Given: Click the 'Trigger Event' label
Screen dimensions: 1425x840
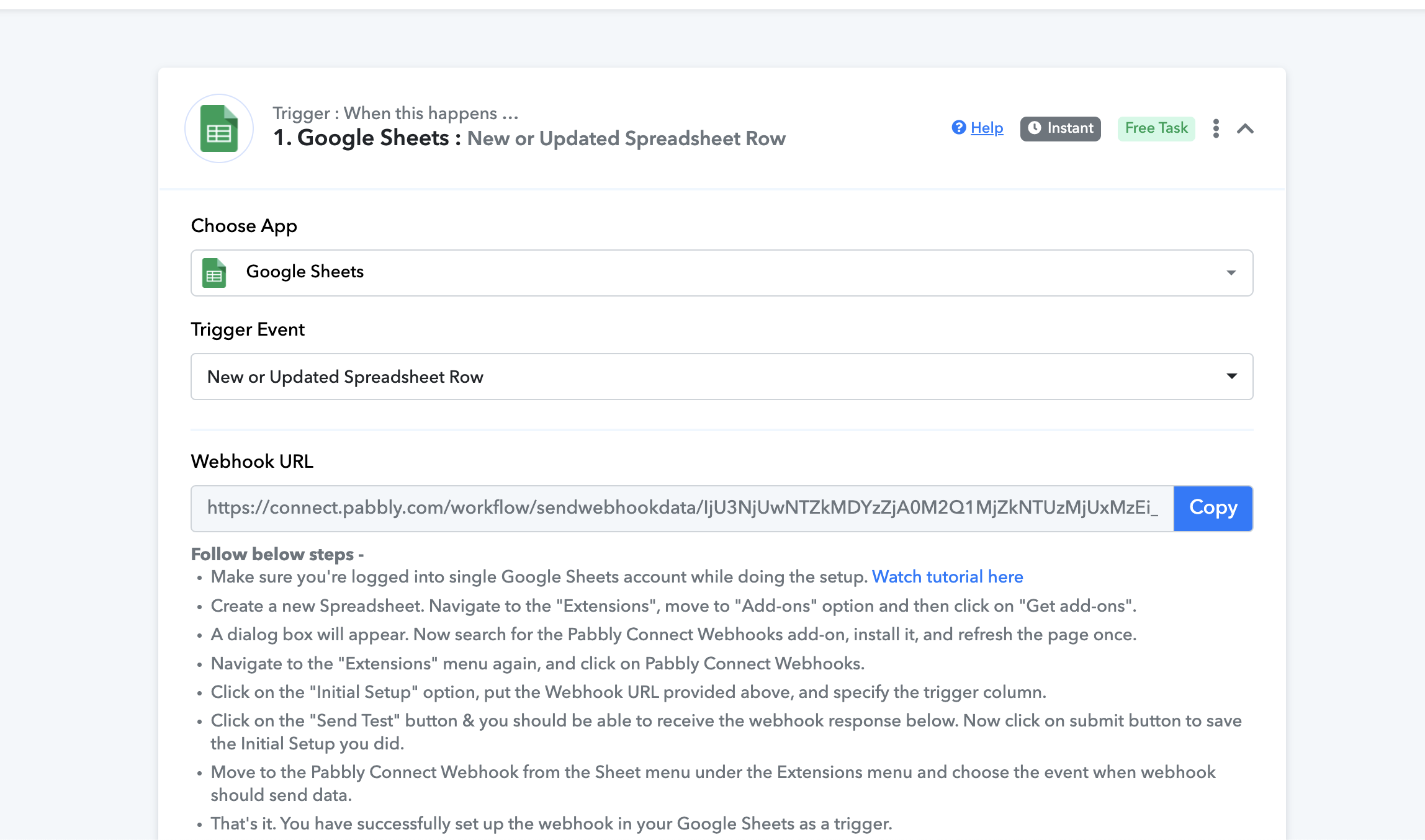Looking at the screenshot, I should coord(248,329).
